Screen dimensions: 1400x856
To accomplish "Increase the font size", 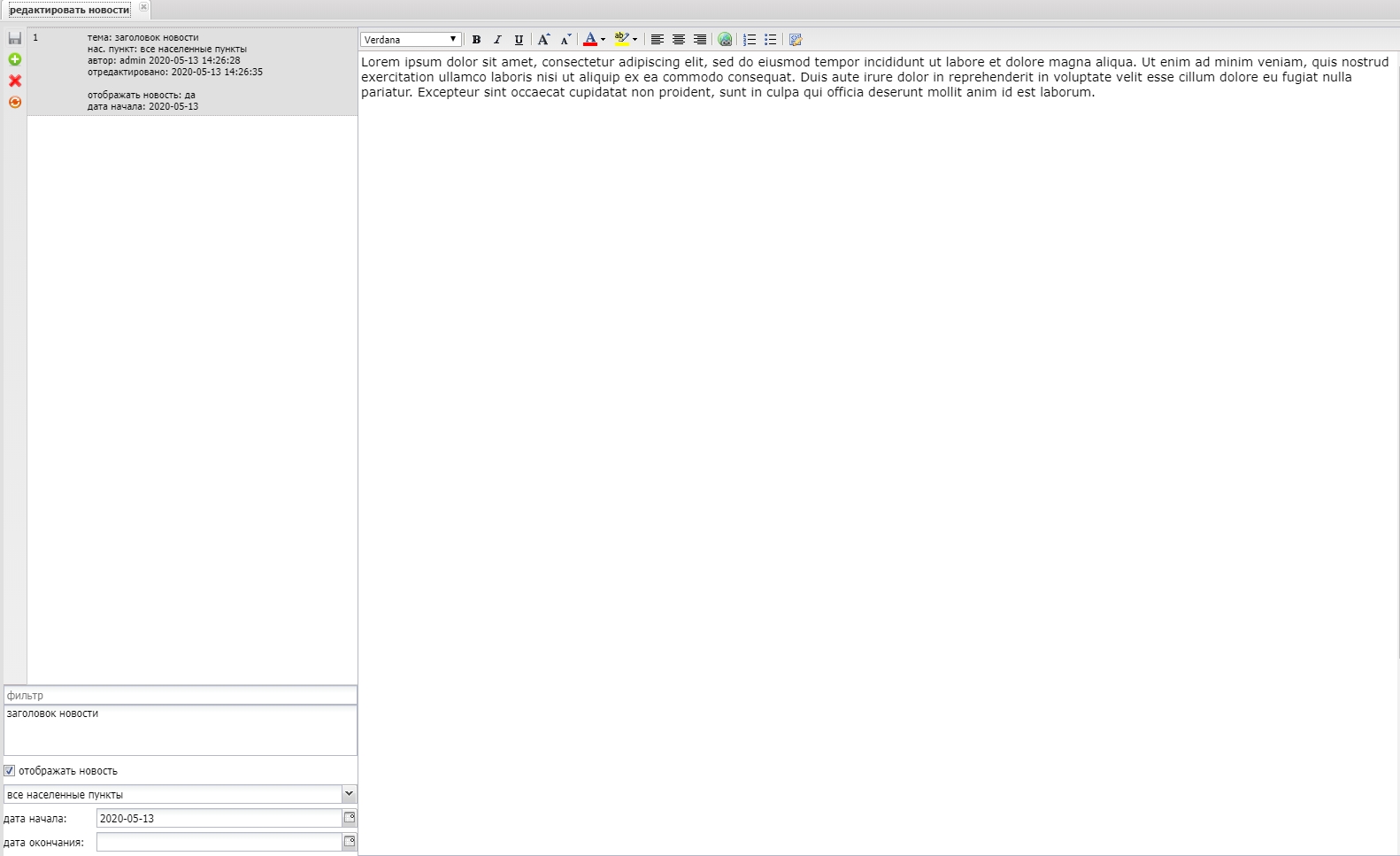I will click(x=543, y=40).
